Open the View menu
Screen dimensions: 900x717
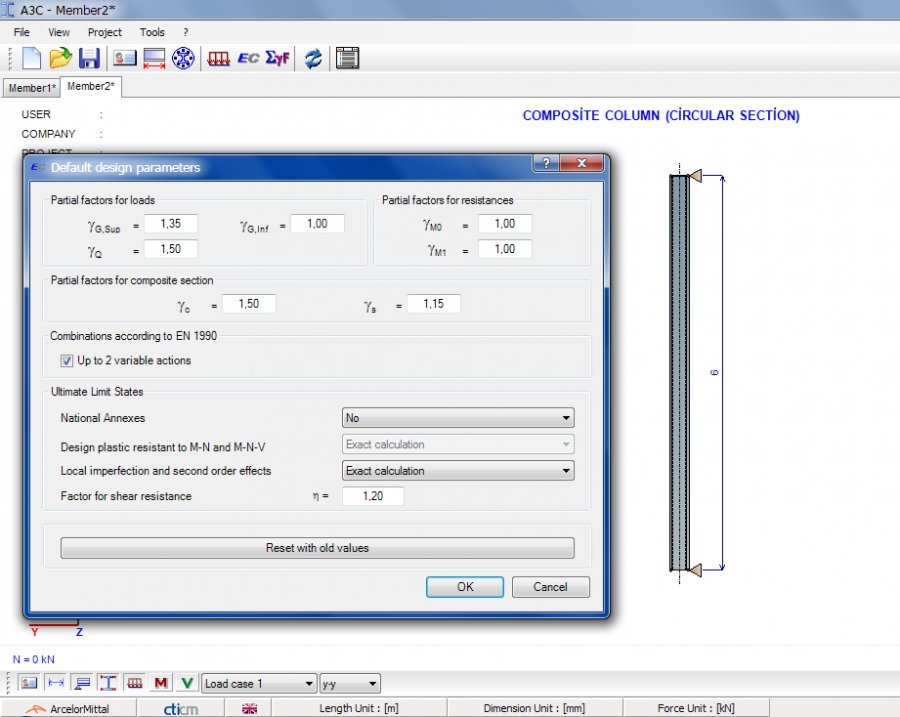tap(59, 32)
